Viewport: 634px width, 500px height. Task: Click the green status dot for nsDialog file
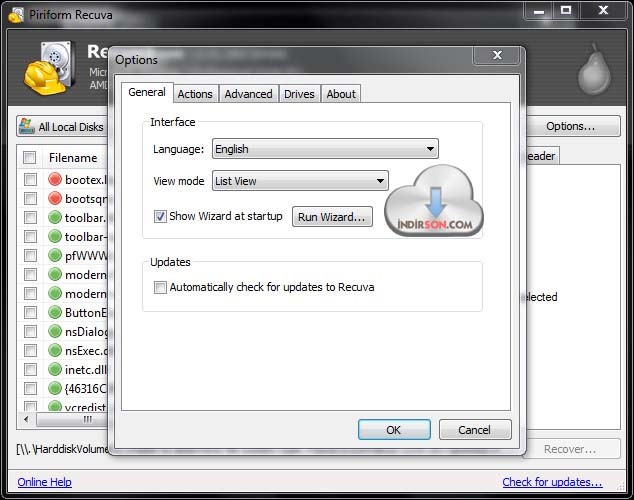55,331
